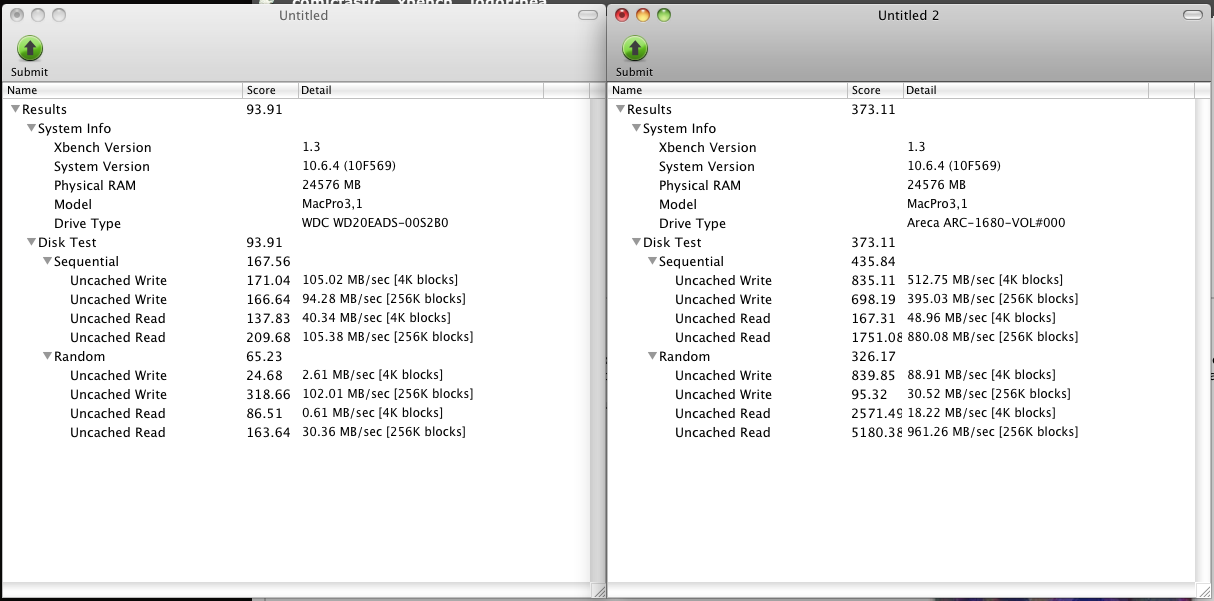Click detail 30.36 MB/sec [256K blocks]

pos(384,432)
